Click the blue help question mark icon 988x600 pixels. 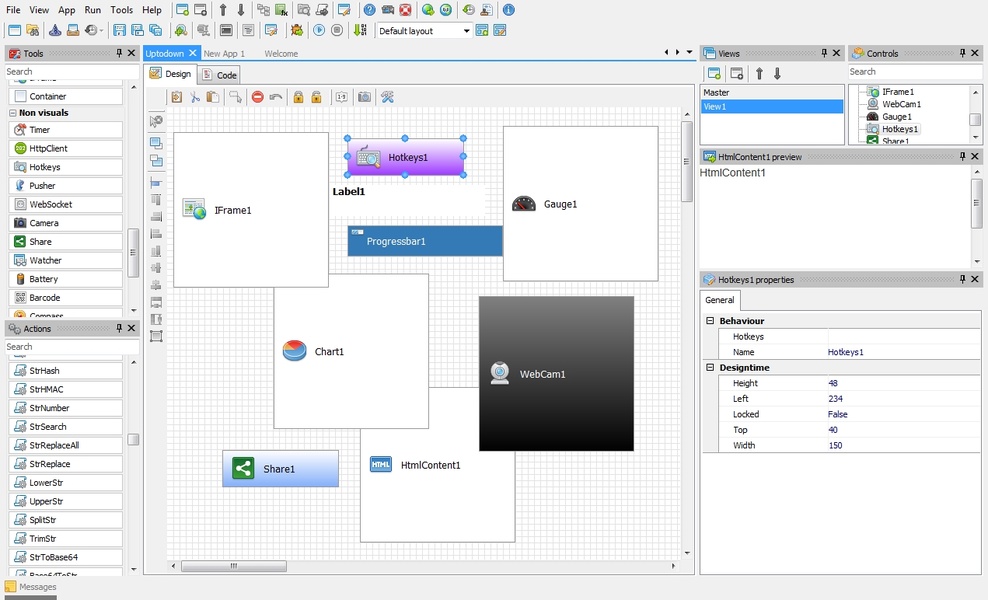369,10
